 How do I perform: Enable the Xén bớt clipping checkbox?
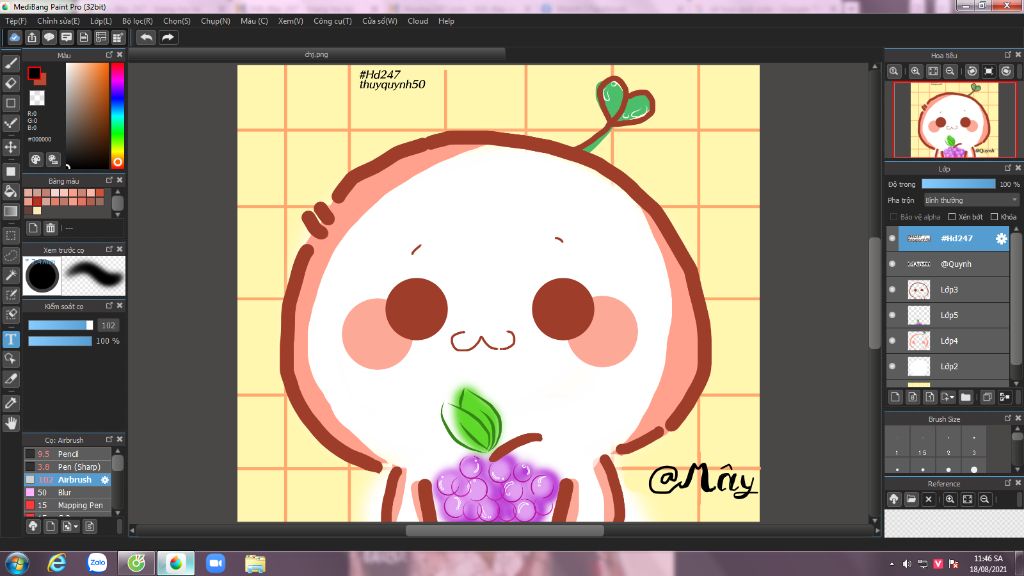click(x=952, y=217)
